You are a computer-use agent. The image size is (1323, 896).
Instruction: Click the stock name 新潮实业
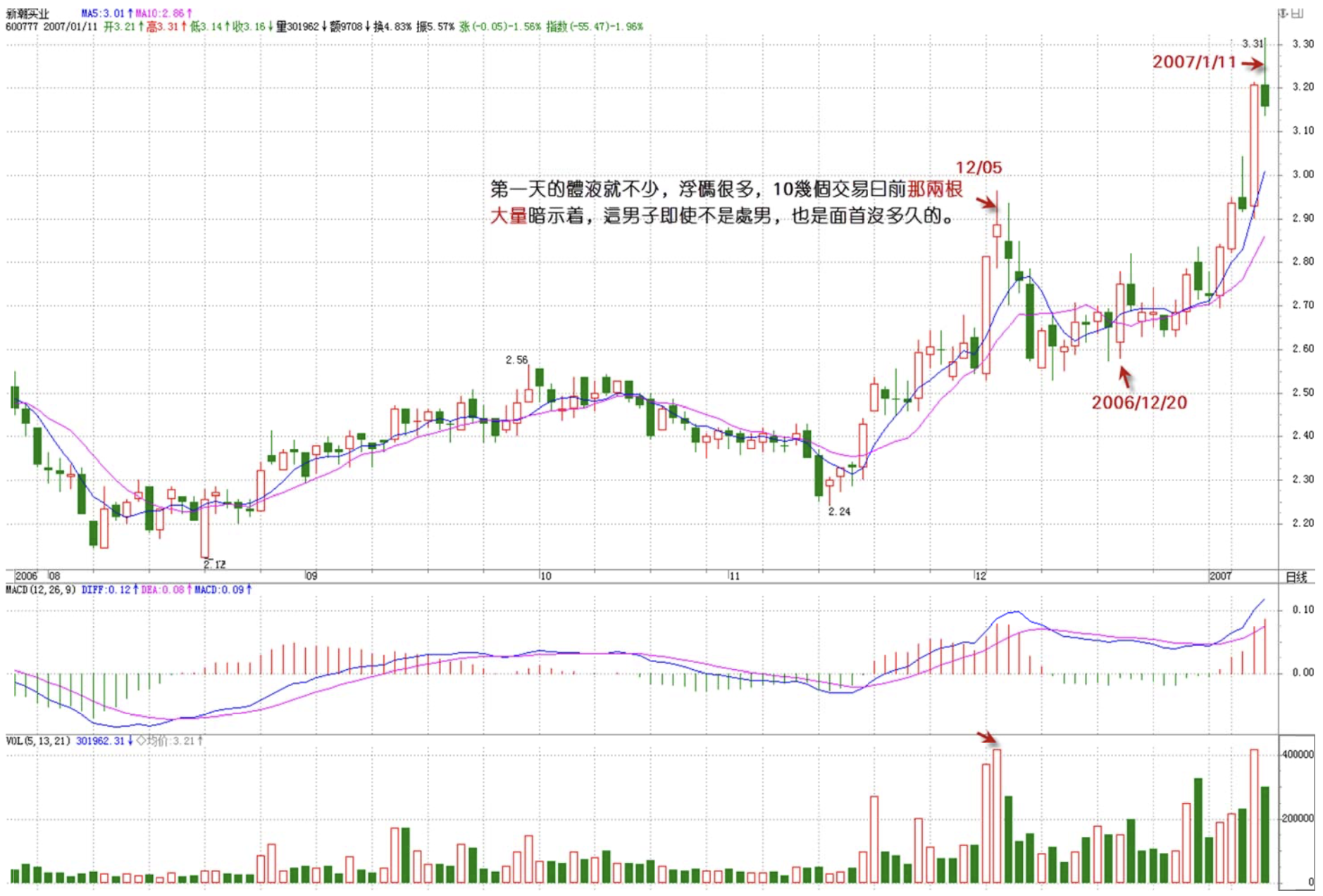pyautogui.click(x=27, y=13)
